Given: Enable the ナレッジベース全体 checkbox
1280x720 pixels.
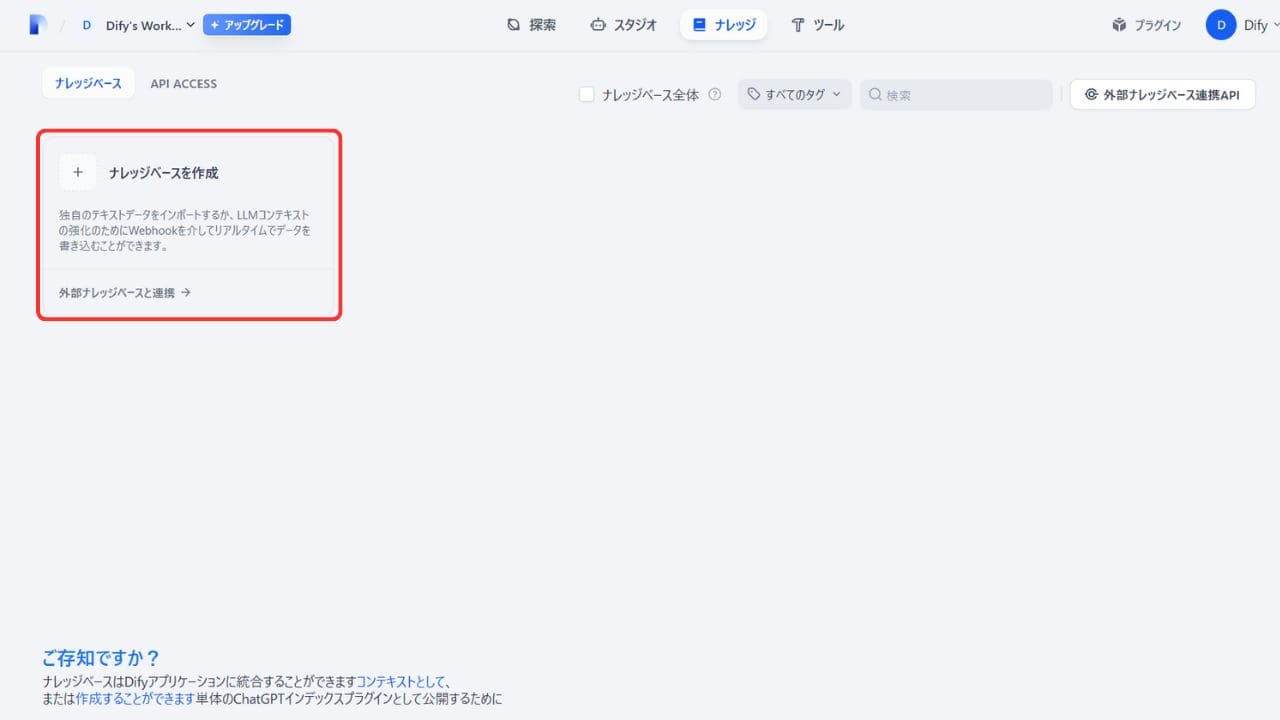Looking at the screenshot, I should 587,95.
